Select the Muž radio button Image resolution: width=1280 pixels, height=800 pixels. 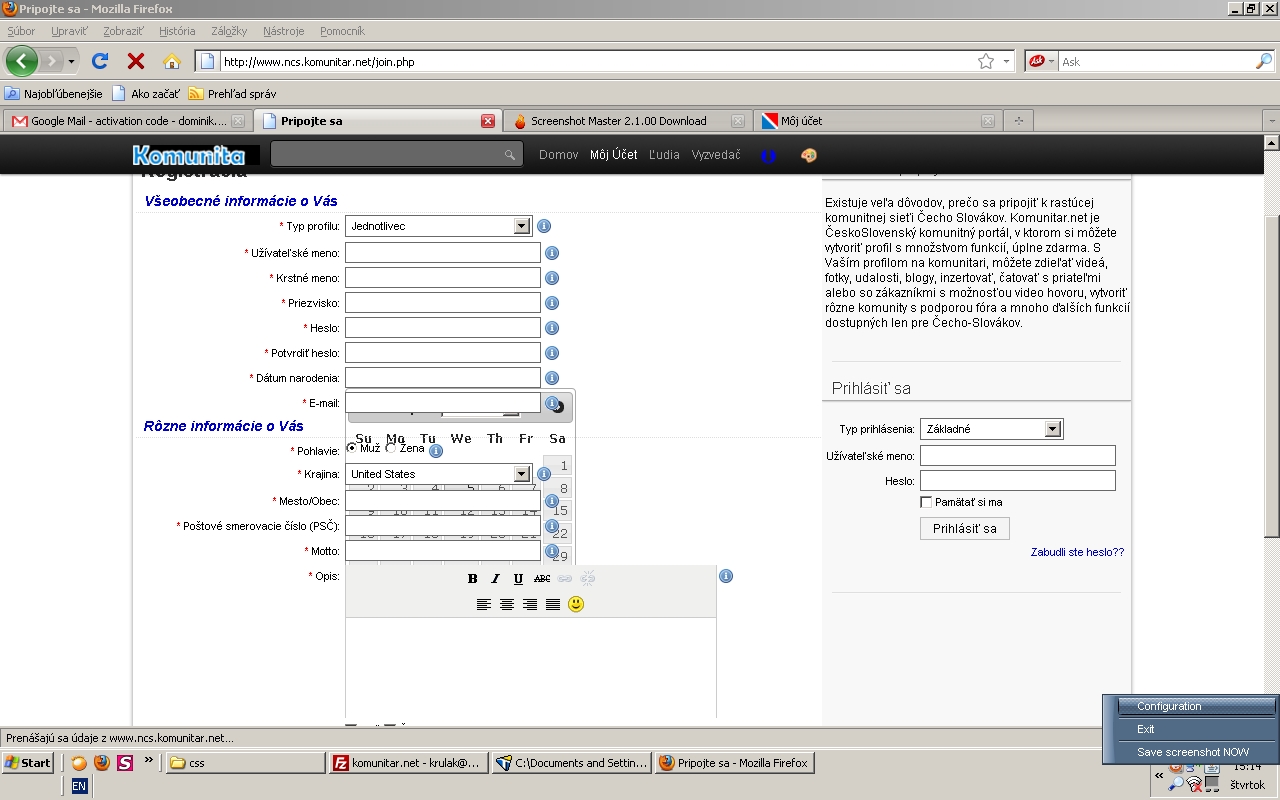pos(352,448)
